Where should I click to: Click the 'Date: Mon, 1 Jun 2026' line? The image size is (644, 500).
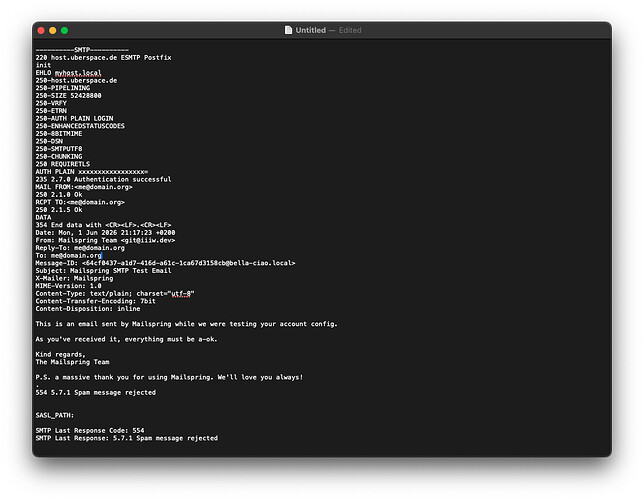pos(106,232)
